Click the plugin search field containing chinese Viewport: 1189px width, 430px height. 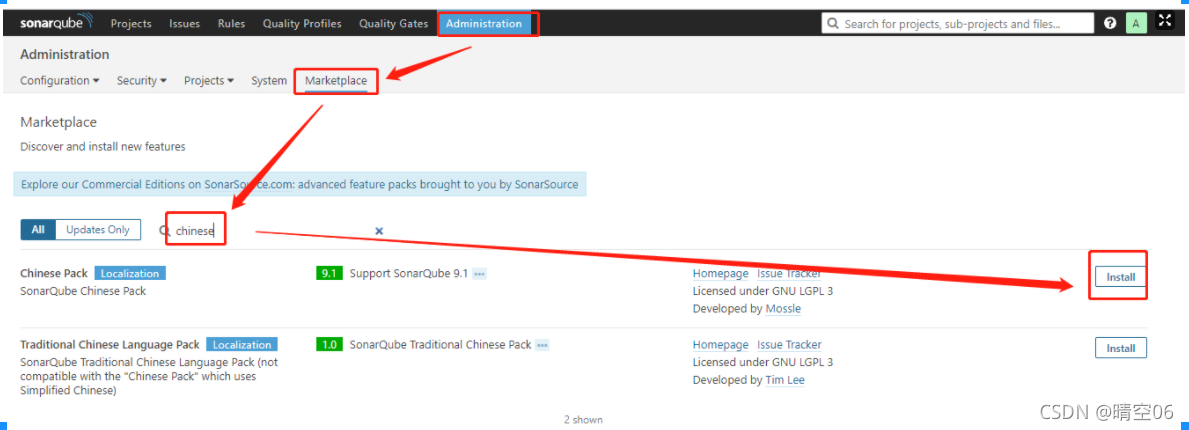coord(273,231)
